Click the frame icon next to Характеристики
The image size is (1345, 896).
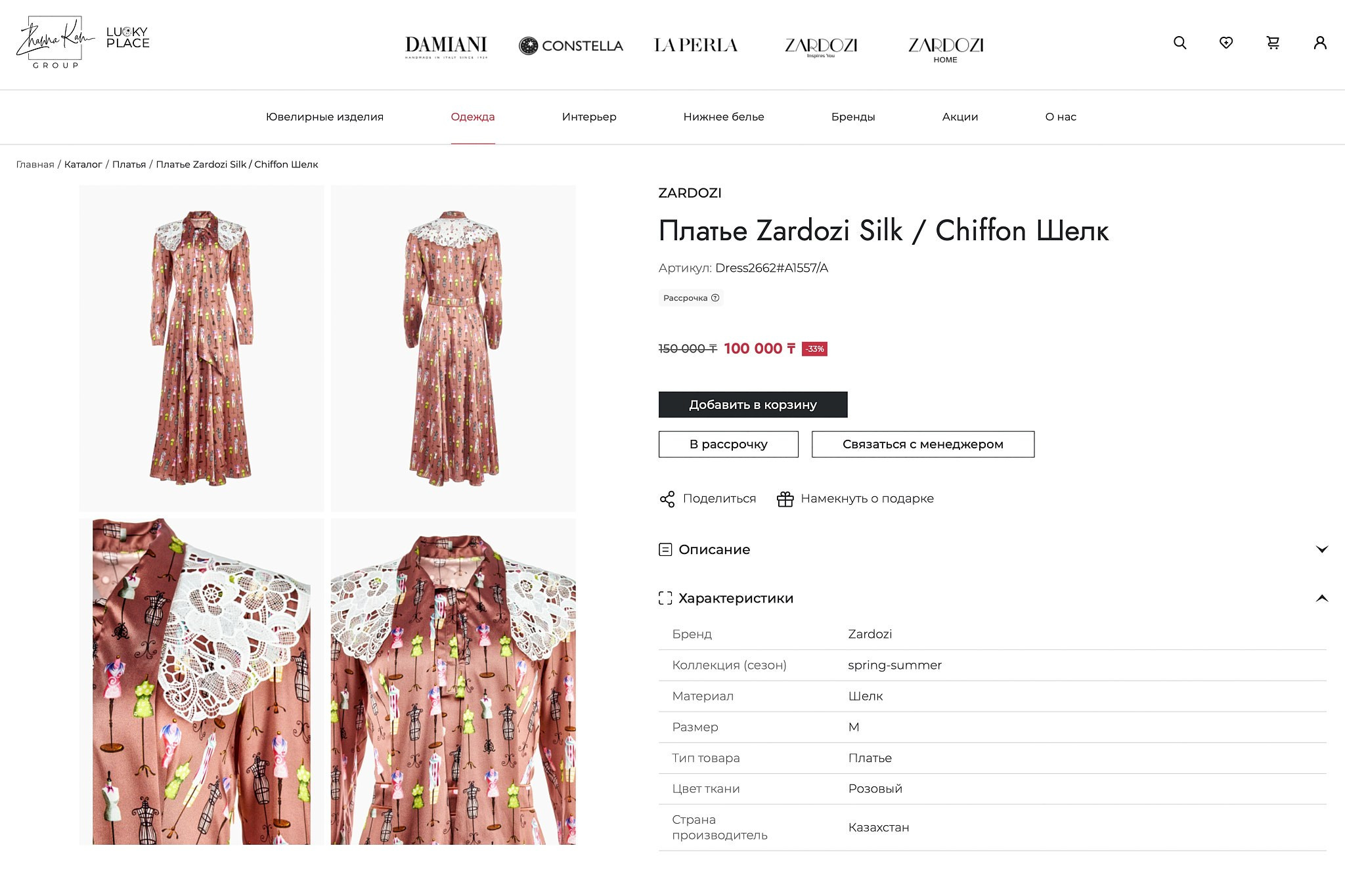click(x=665, y=598)
